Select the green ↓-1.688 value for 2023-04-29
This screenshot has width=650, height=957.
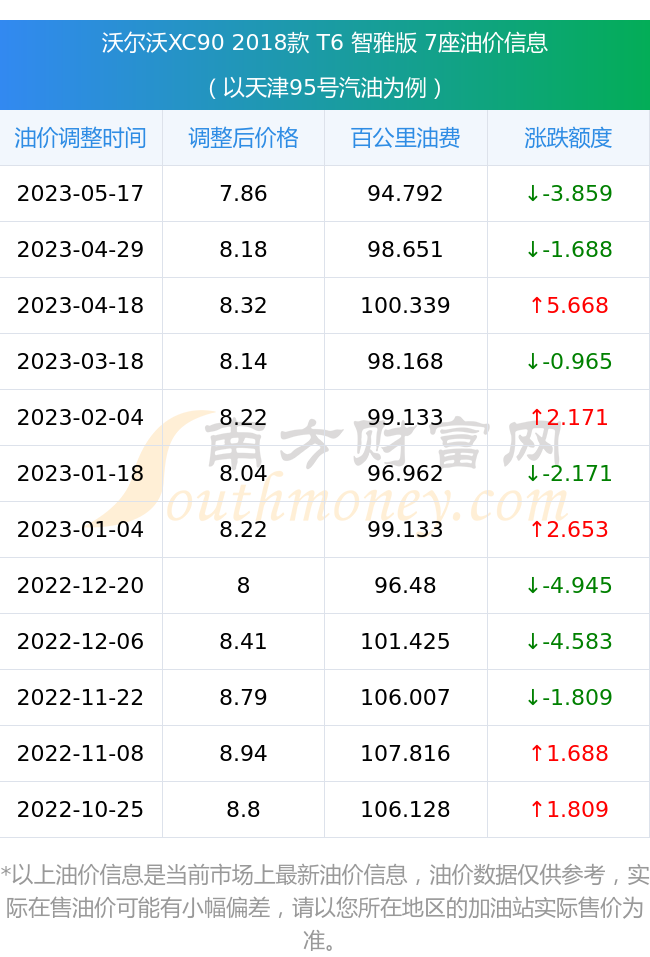pyautogui.click(x=568, y=250)
